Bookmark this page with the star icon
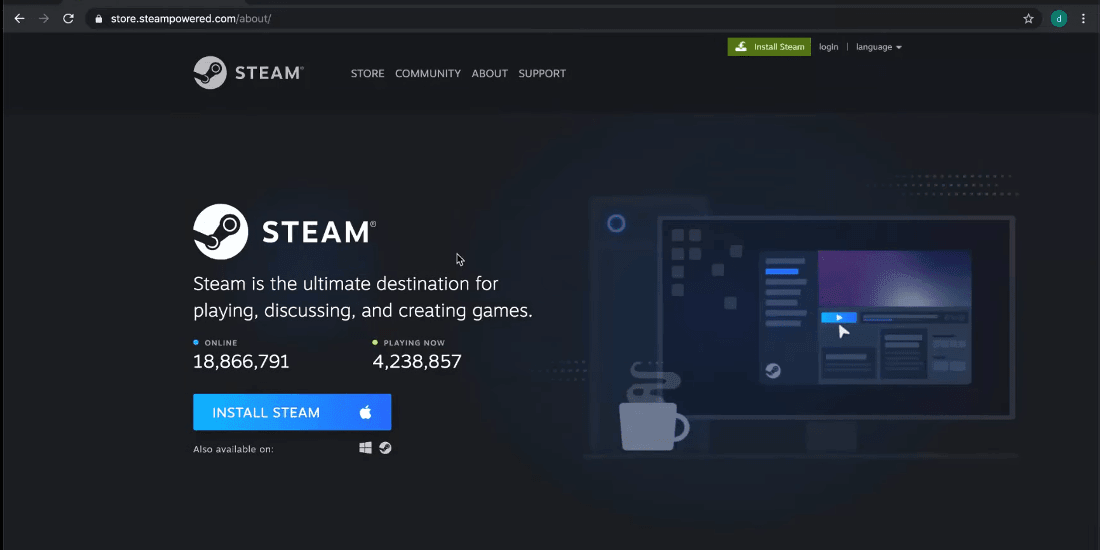This screenshot has height=550, width=1100. pyautogui.click(x=1028, y=19)
